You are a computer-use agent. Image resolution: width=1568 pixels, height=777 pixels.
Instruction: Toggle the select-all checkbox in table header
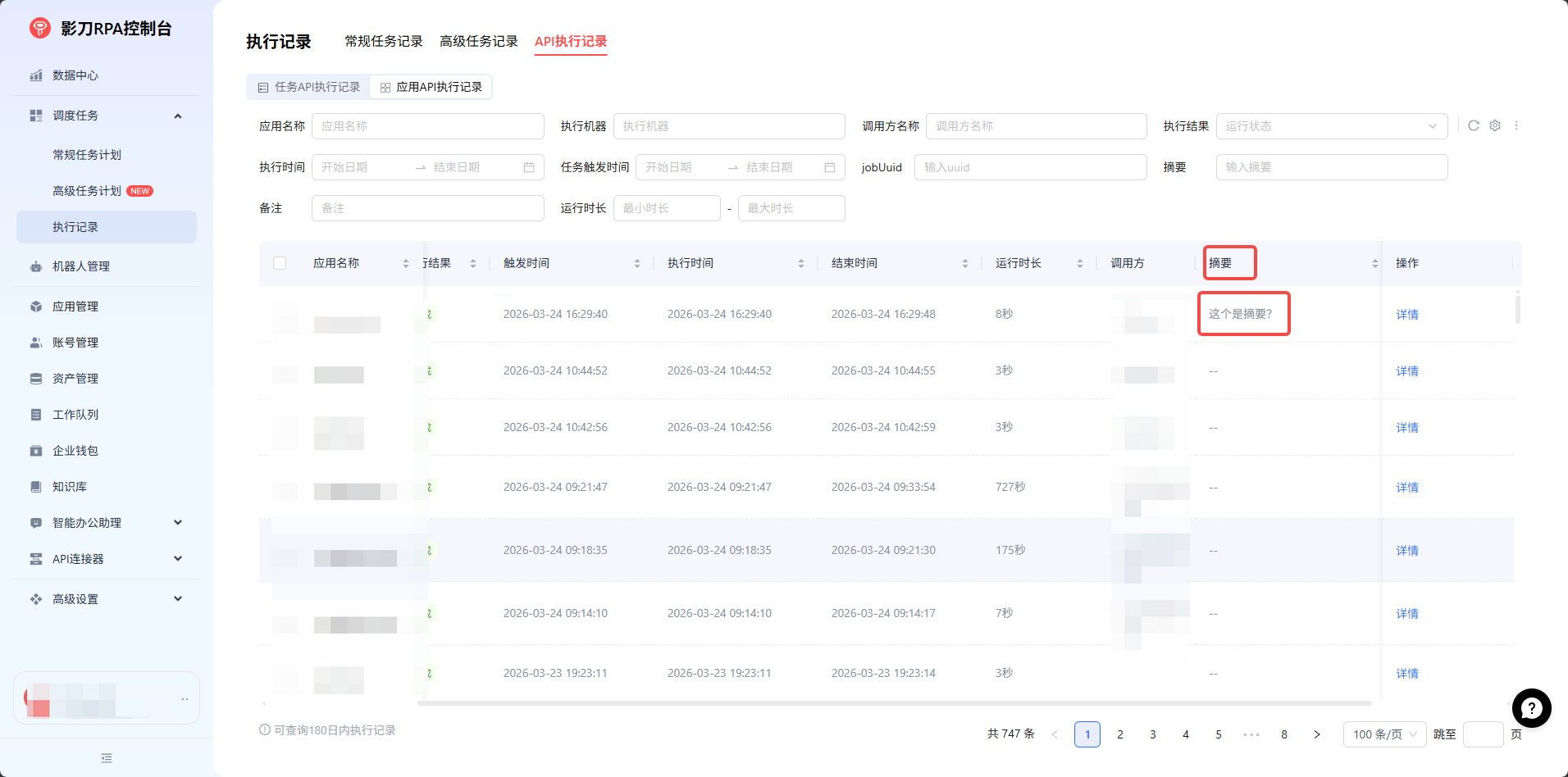coord(280,263)
